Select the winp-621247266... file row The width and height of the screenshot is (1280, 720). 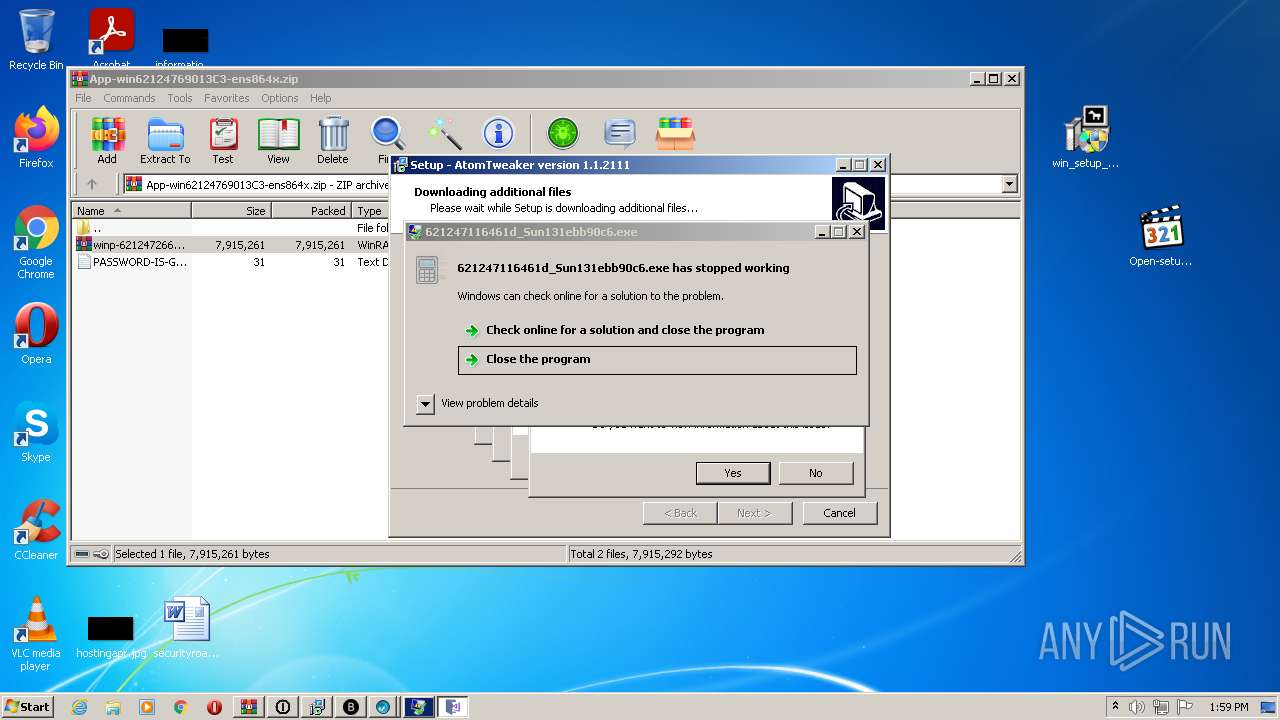pyautogui.click(x=231, y=245)
